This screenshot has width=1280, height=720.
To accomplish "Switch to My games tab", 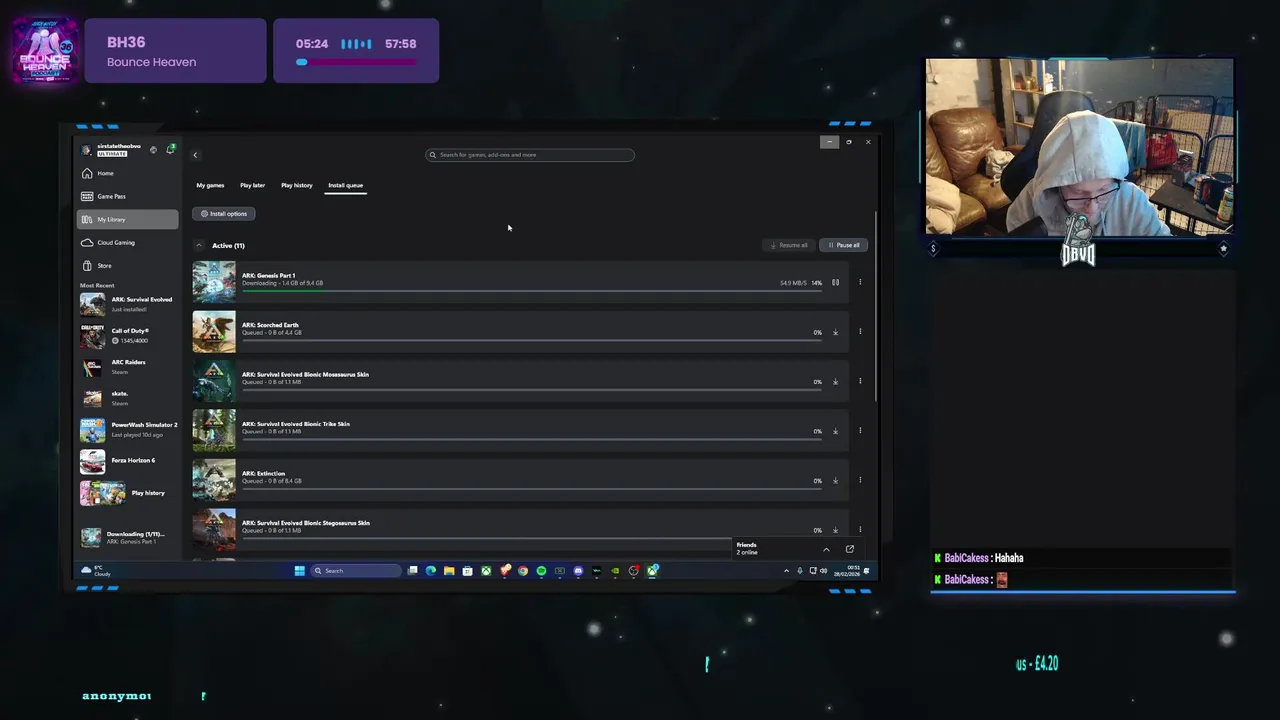I will coord(210,185).
